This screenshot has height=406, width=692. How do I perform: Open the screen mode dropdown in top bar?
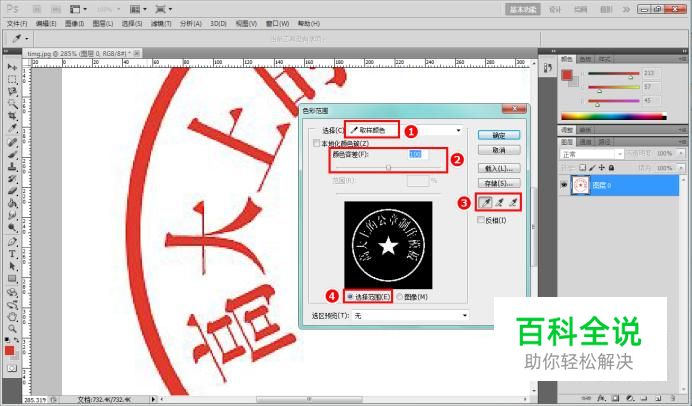[164, 9]
